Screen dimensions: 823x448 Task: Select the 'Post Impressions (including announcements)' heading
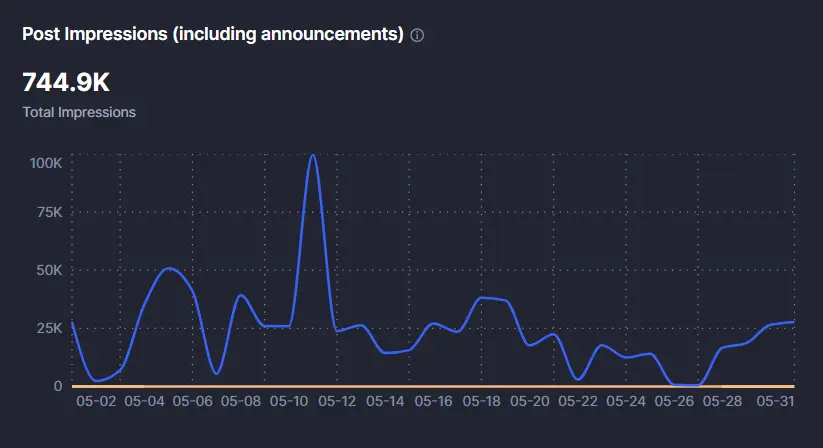213,34
